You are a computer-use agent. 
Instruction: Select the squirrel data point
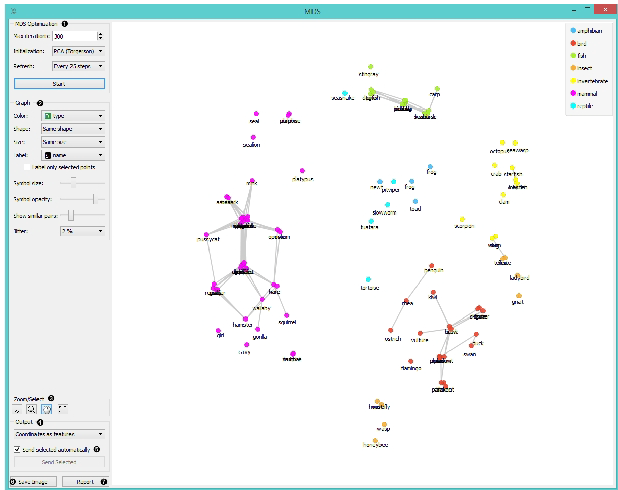(x=287, y=315)
